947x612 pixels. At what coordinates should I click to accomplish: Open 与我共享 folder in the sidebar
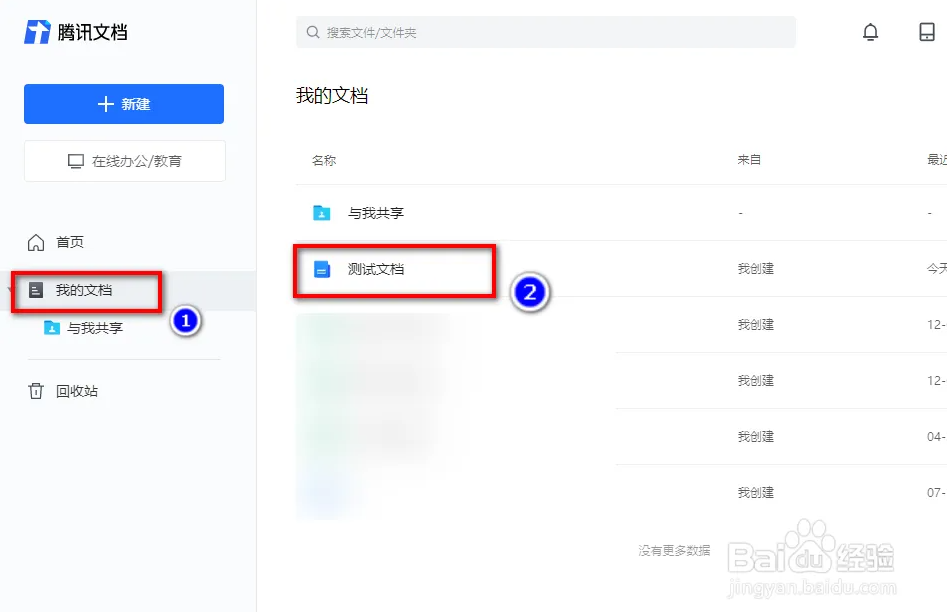pos(94,328)
